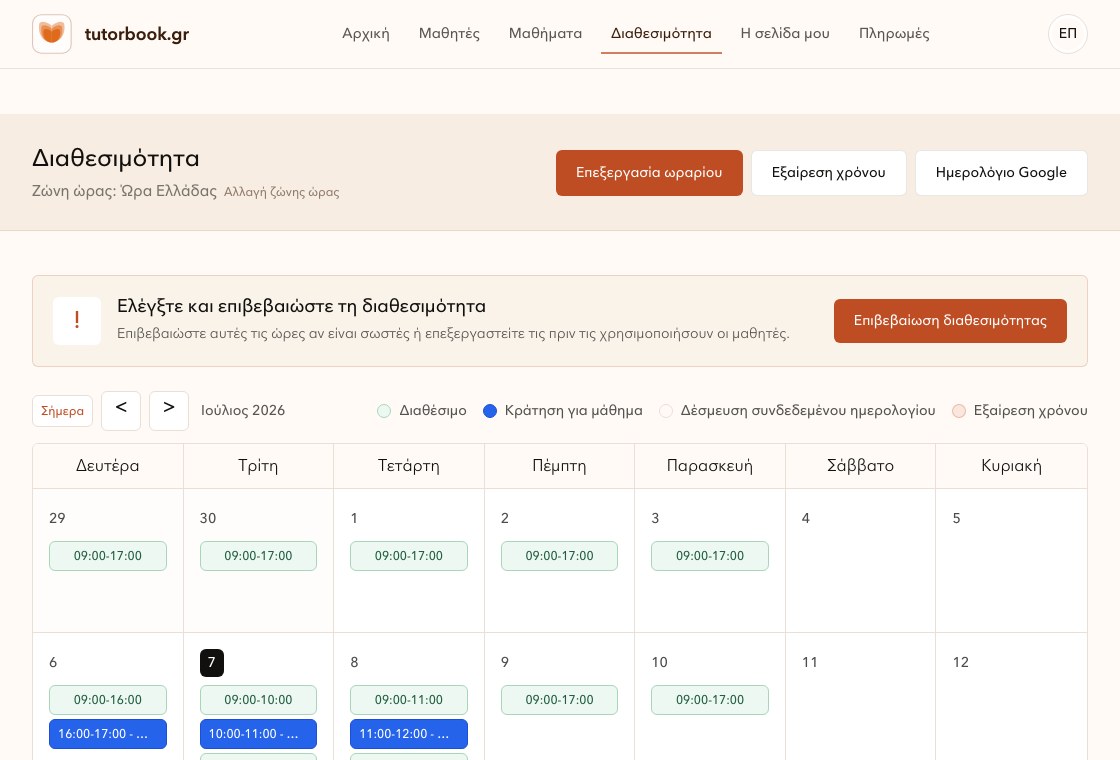Click day number 11 cell
The height and width of the screenshot is (760, 1120).
click(860, 696)
